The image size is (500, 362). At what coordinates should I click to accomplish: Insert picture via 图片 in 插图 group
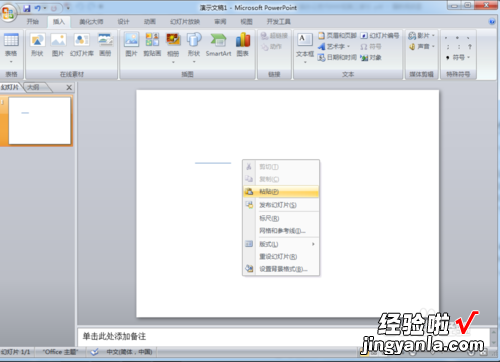click(x=131, y=44)
